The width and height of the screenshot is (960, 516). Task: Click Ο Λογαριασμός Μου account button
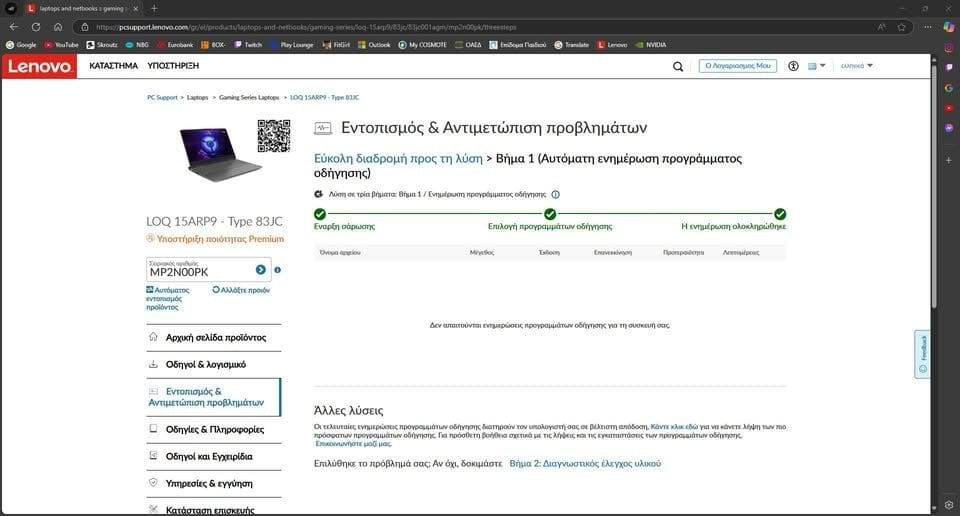(x=738, y=65)
